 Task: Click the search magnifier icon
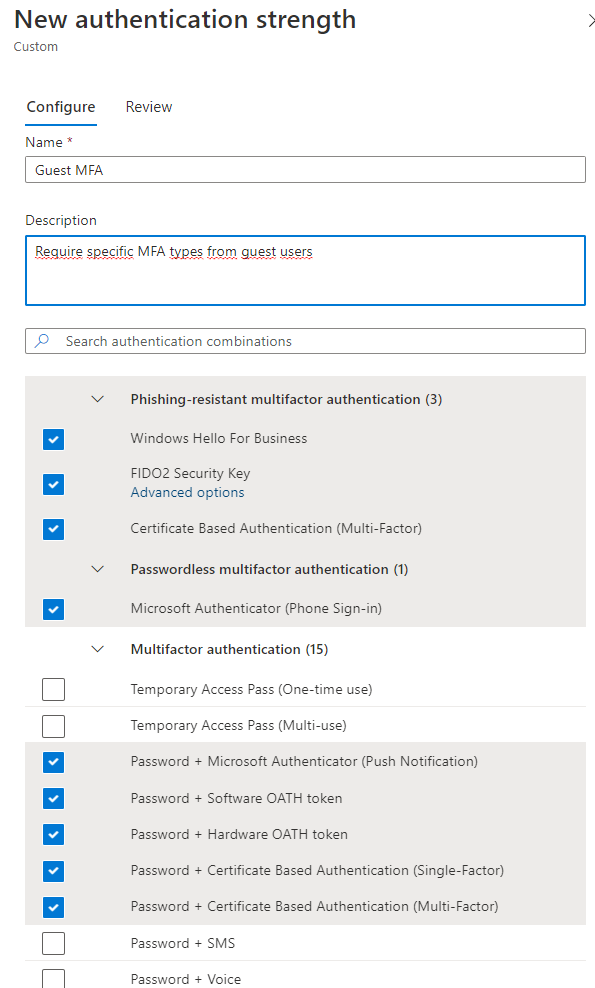click(x=42, y=341)
